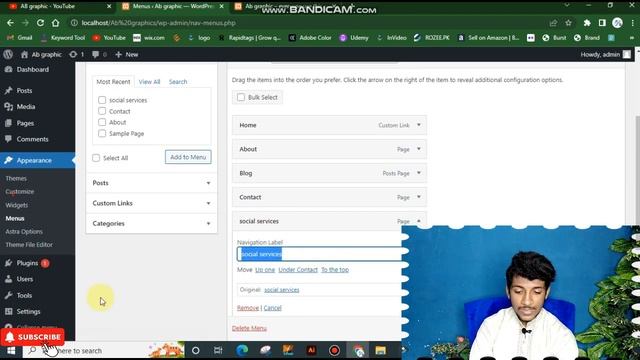
Task: Check the About page checkbox
Action: [102, 122]
